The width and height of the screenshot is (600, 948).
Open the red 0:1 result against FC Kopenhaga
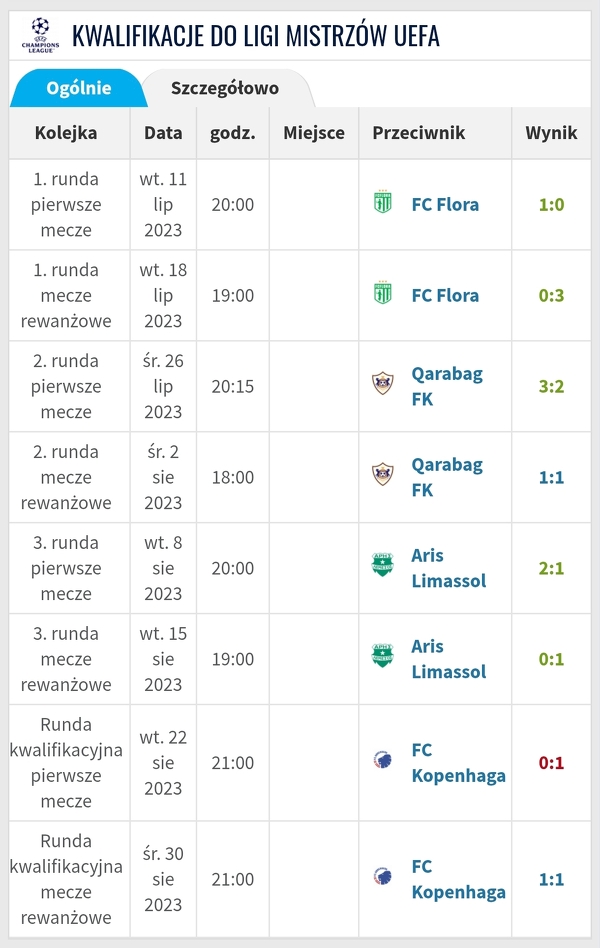pos(551,763)
